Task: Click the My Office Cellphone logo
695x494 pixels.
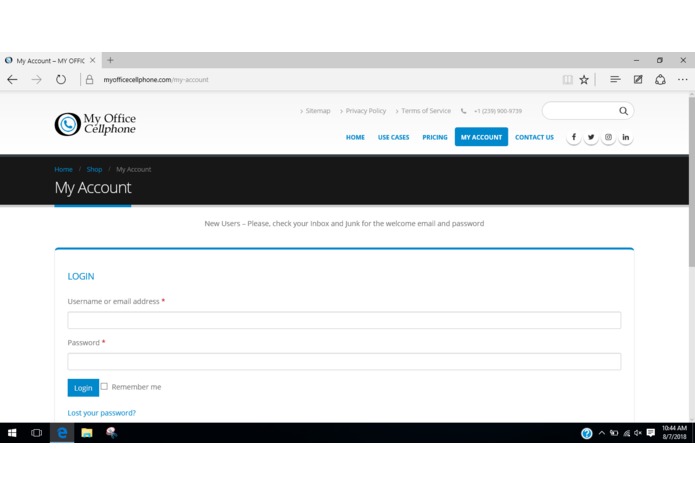Action: [x=95, y=124]
